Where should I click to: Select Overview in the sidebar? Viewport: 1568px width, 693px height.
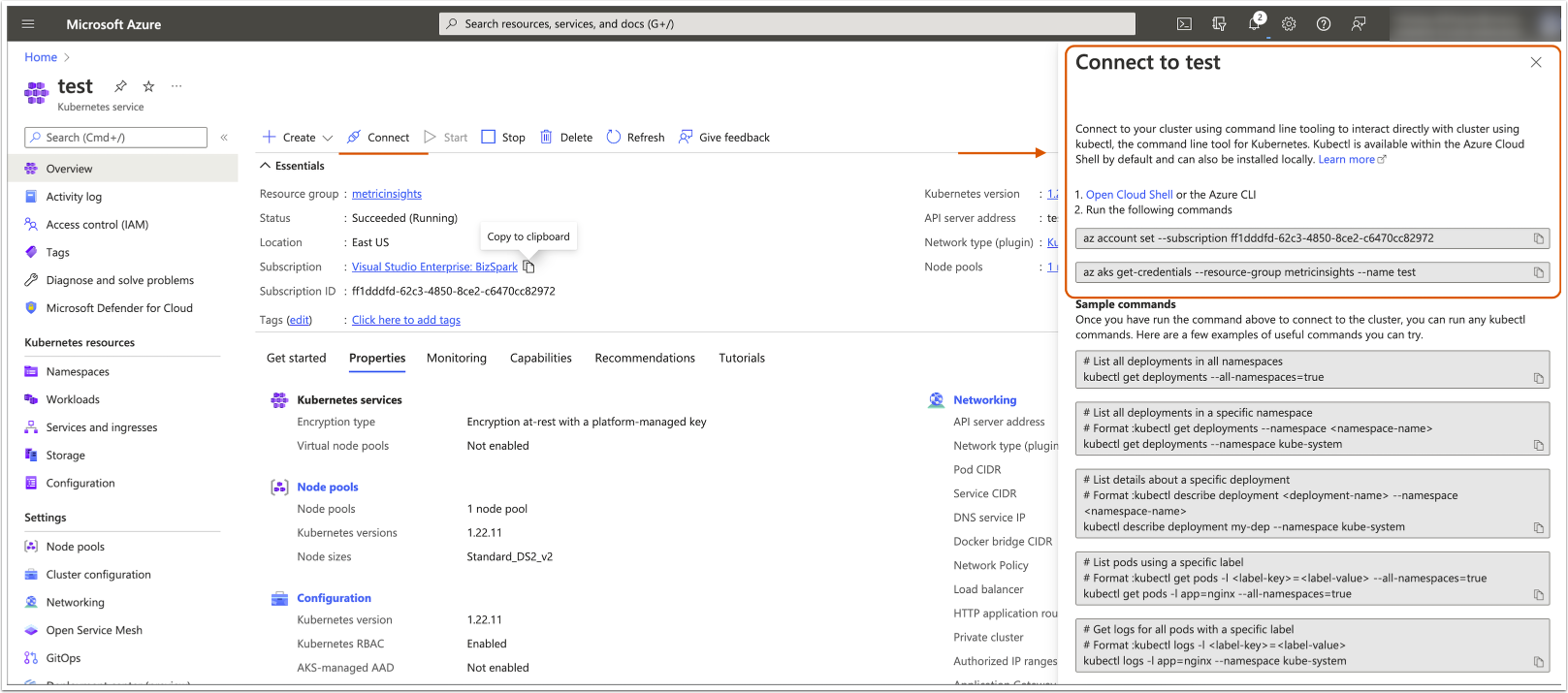(x=122, y=169)
